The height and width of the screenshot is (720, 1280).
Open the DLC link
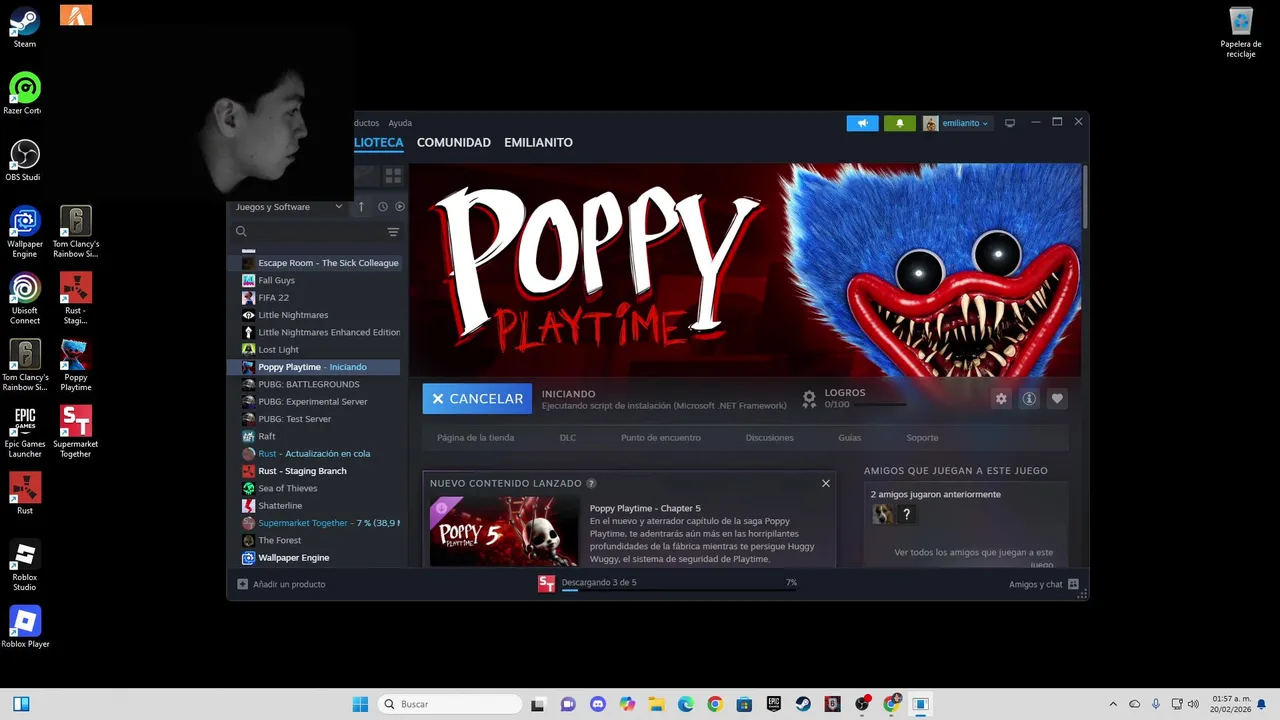coord(568,437)
